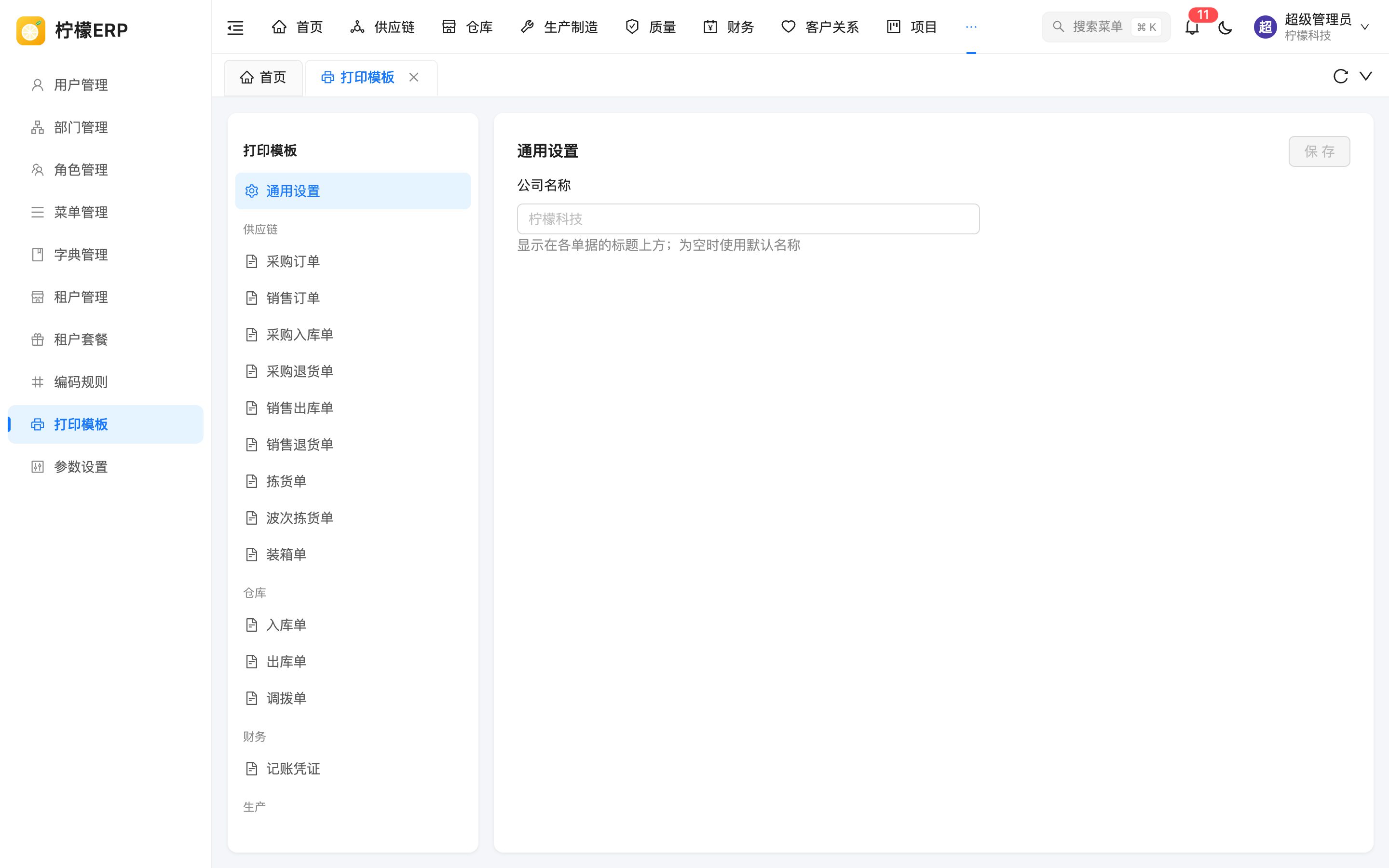Open the 项目 top menu
Viewport: 1389px width, 868px height.
coord(912,27)
